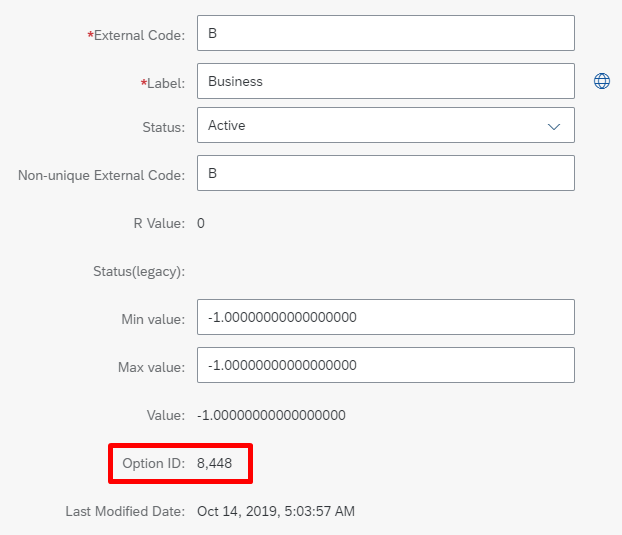Focus the Non-unique External Code field
The width and height of the screenshot is (622, 535).
point(386,173)
